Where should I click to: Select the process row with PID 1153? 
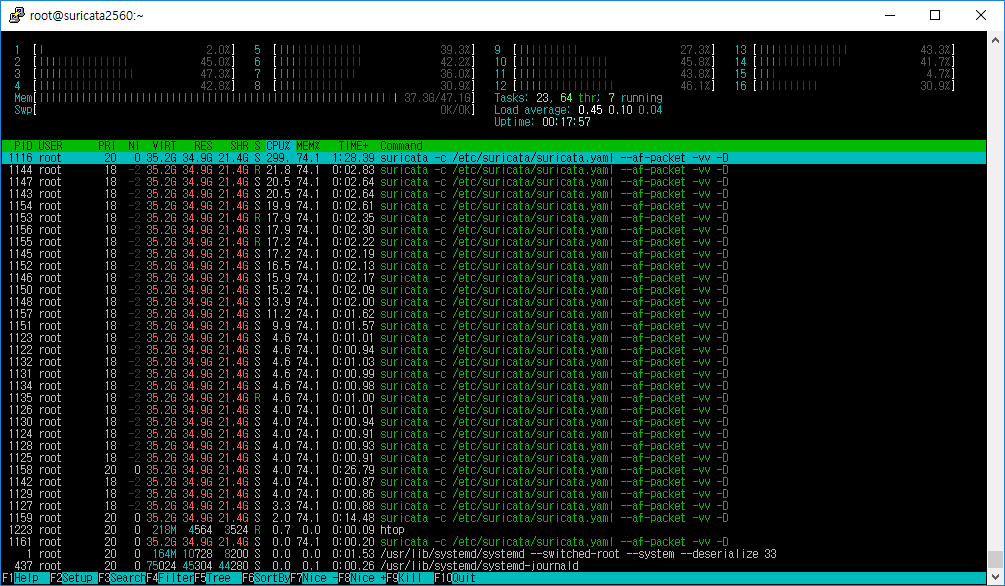pos(494,218)
